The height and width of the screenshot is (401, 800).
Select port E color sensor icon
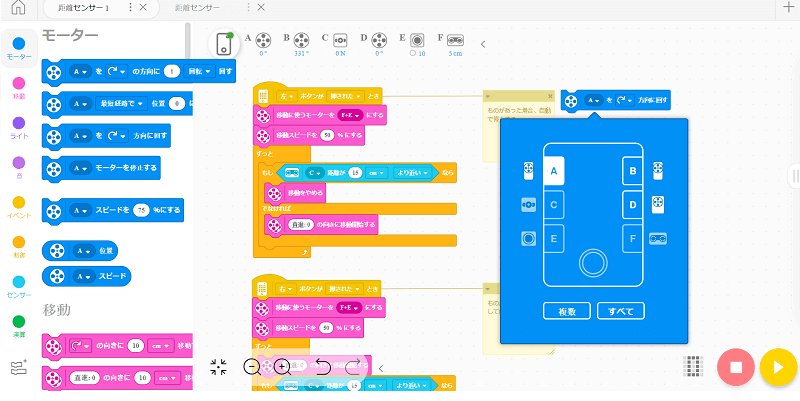(x=417, y=40)
